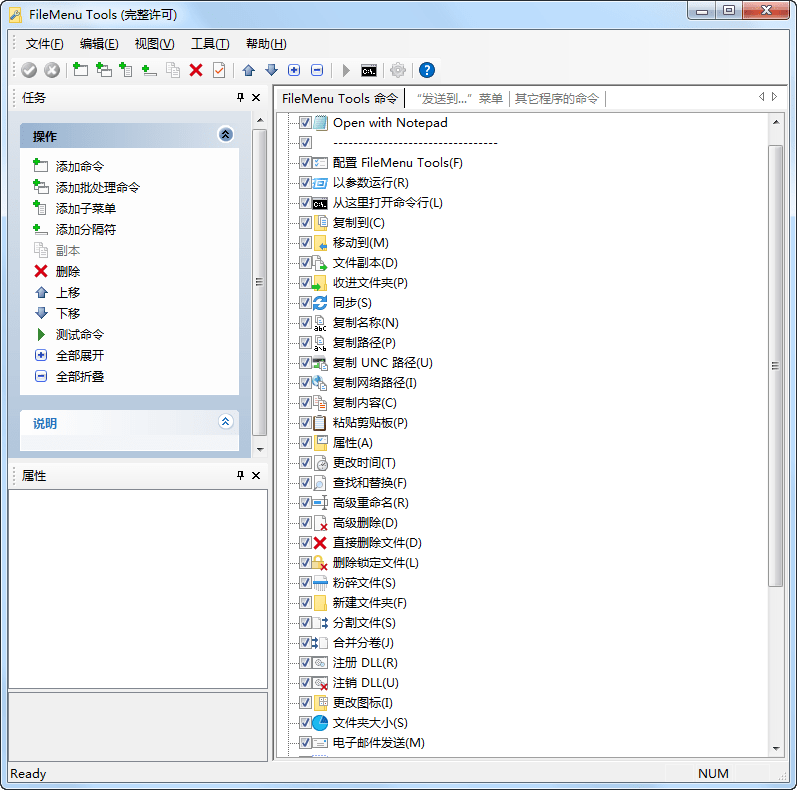Toggle the 以参数运行(R) checkbox

pos(305,183)
